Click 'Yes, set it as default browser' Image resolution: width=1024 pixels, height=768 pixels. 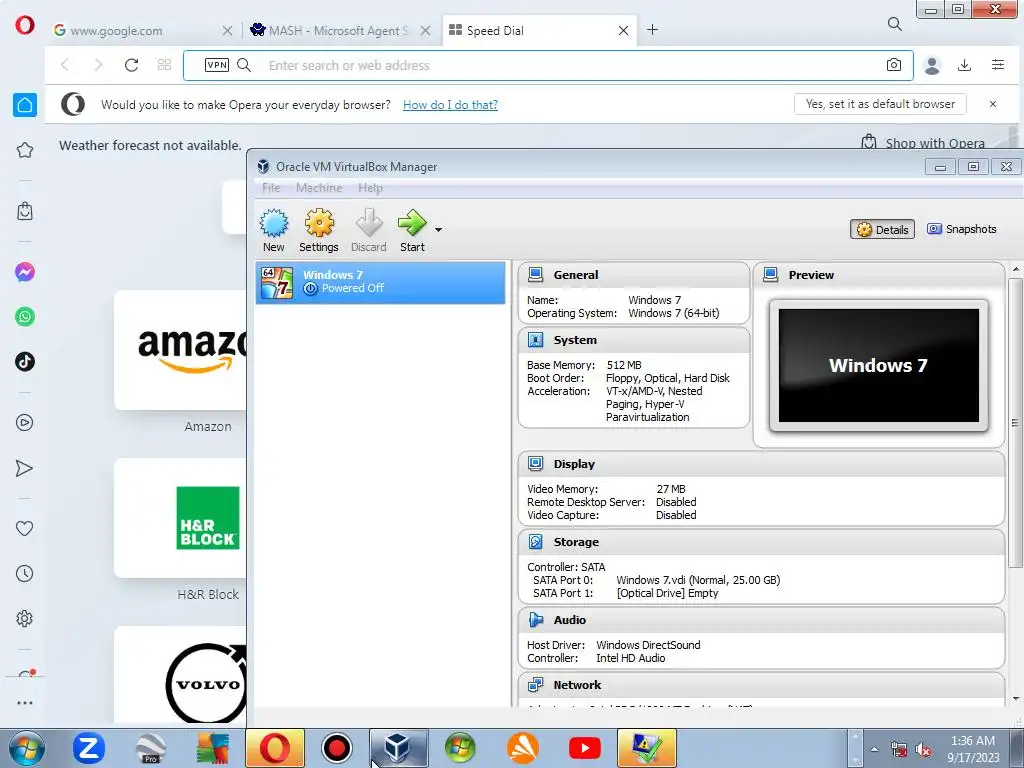coord(880,104)
